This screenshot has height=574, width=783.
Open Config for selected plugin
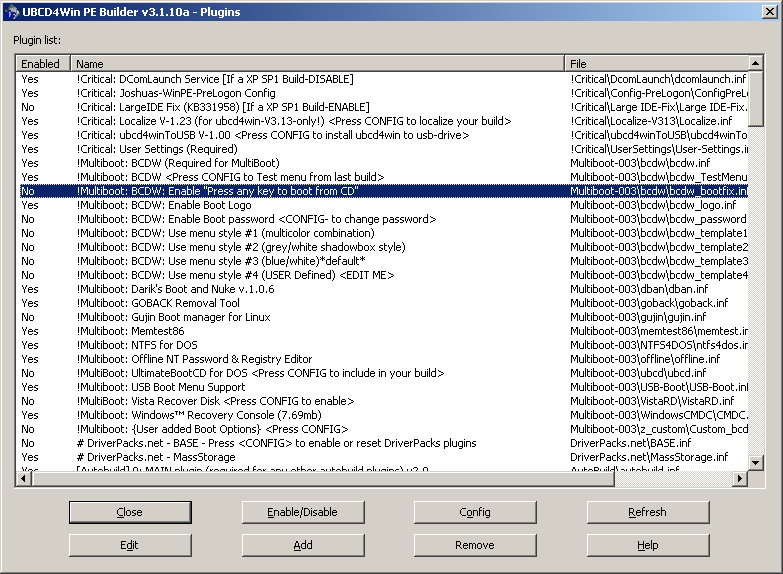(475, 512)
